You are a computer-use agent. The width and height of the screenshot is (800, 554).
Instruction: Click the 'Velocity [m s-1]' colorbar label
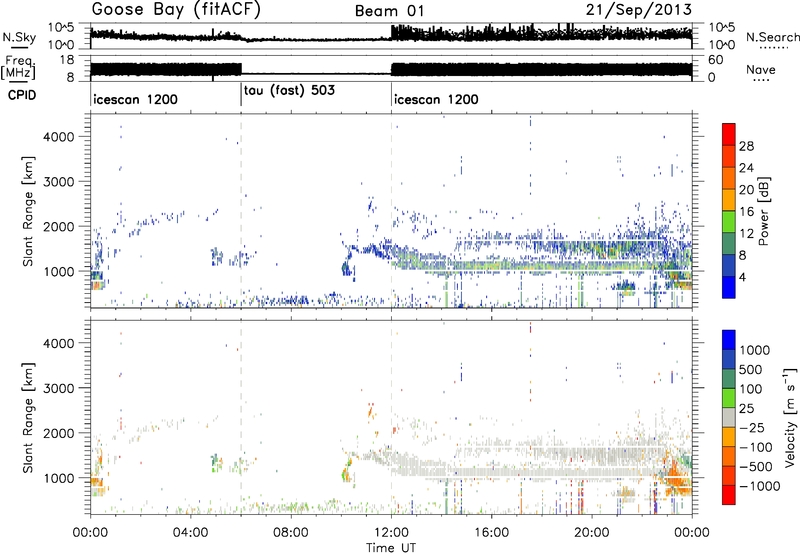(x=790, y=417)
